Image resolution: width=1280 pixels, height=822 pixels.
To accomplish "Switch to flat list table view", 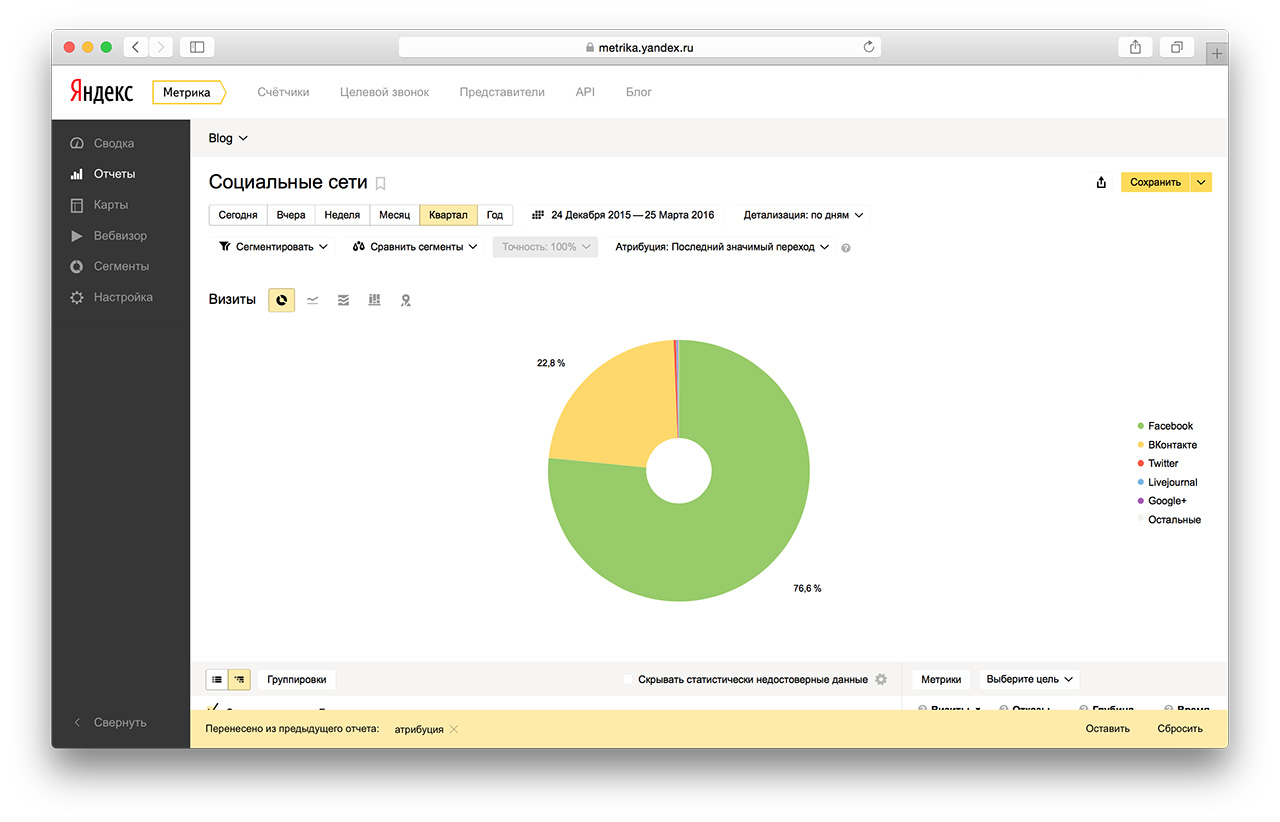I will (217, 680).
